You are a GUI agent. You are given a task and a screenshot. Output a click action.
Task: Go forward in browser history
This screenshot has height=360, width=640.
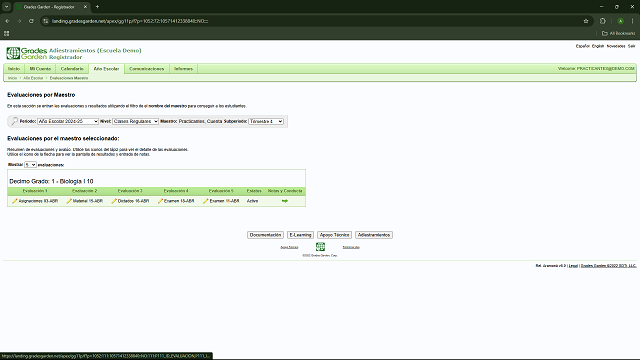pos(19,21)
